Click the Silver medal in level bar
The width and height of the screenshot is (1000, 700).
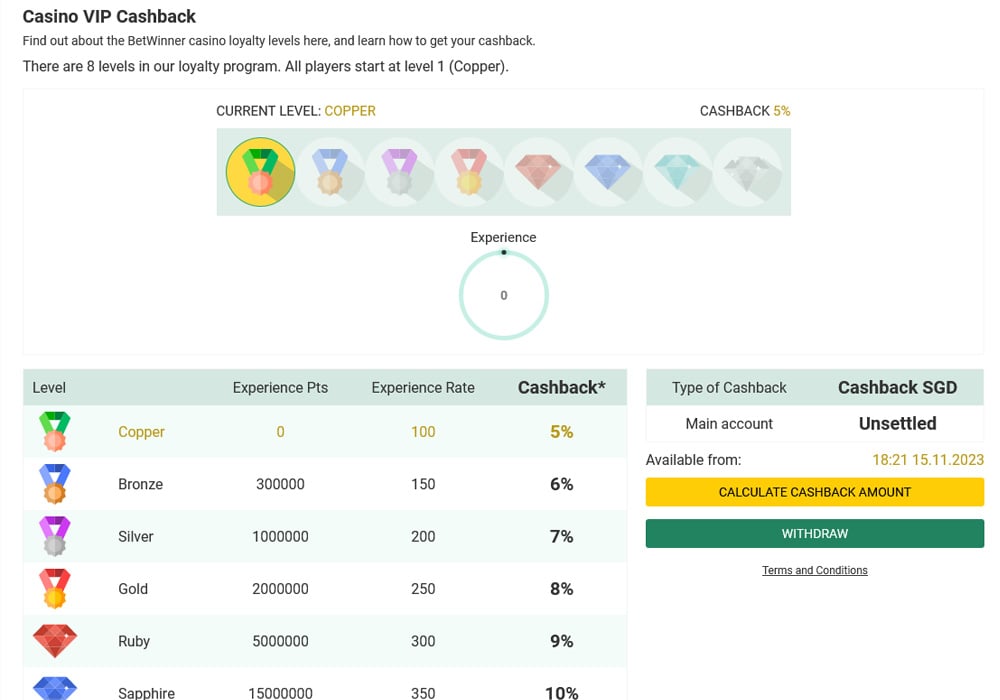[x=400, y=172]
